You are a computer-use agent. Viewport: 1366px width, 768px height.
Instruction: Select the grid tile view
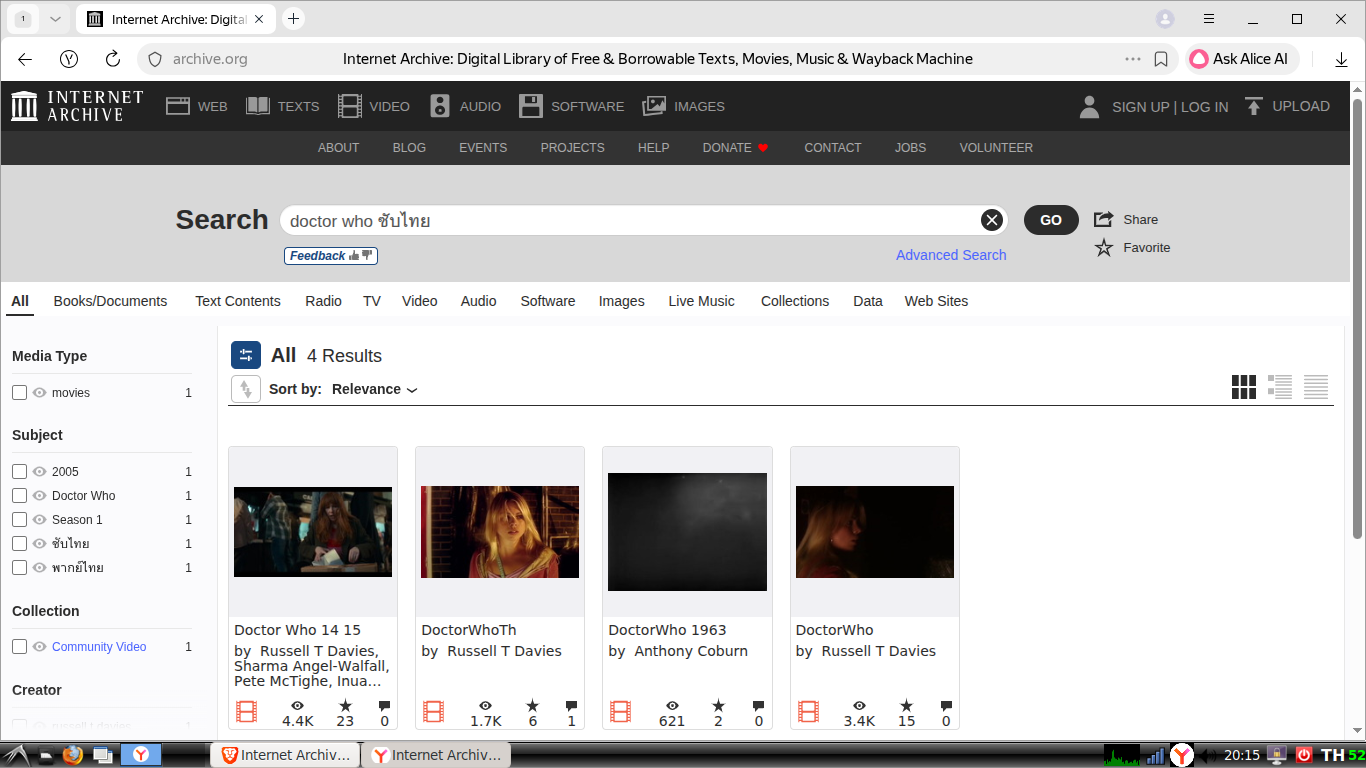coord(1244,387)
